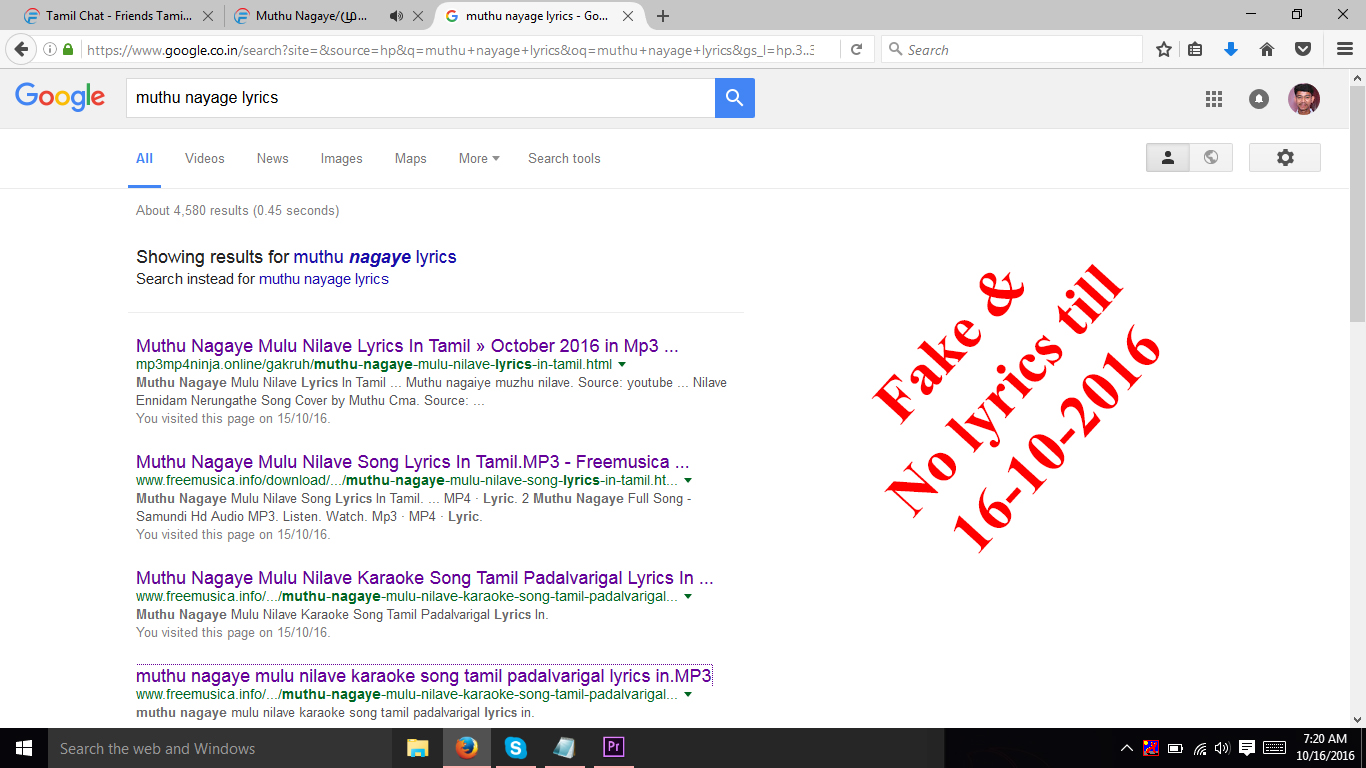Click the Firefox back arrow button
Viewport: 1366px width, 768px height.
pyautogui.click(x=21, y=49)
